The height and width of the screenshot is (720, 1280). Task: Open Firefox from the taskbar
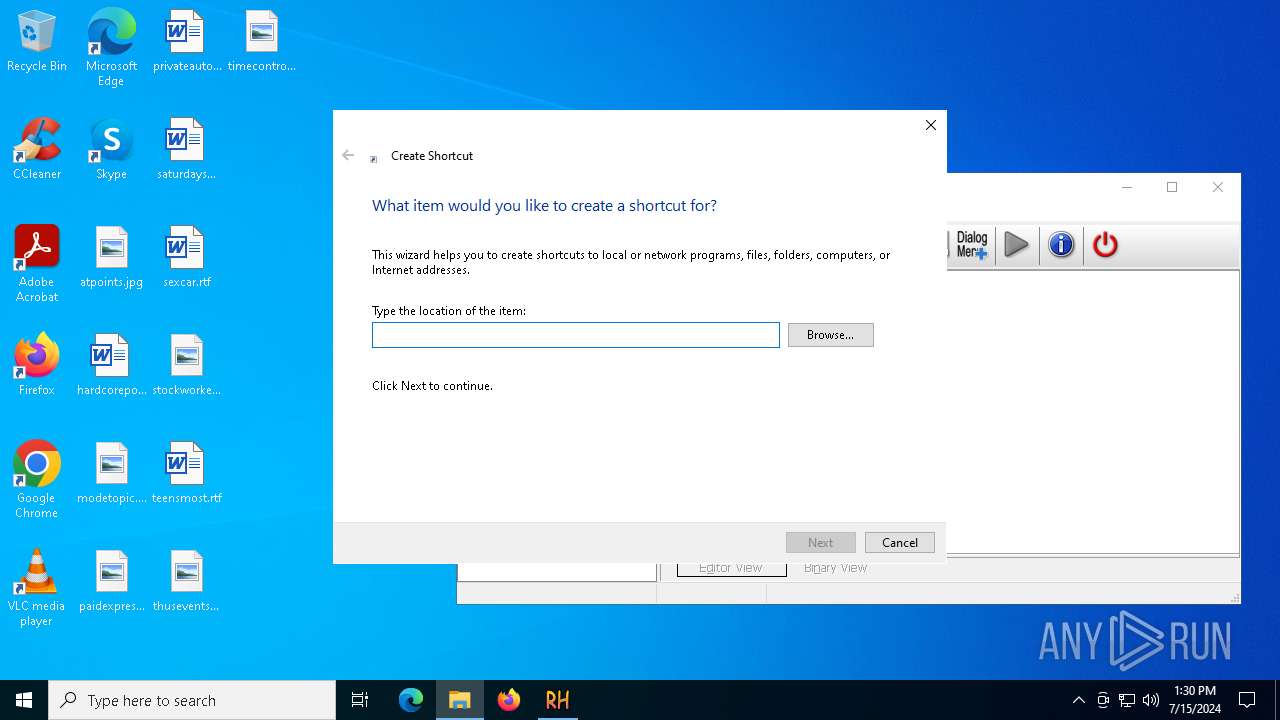tap(509, 700)
